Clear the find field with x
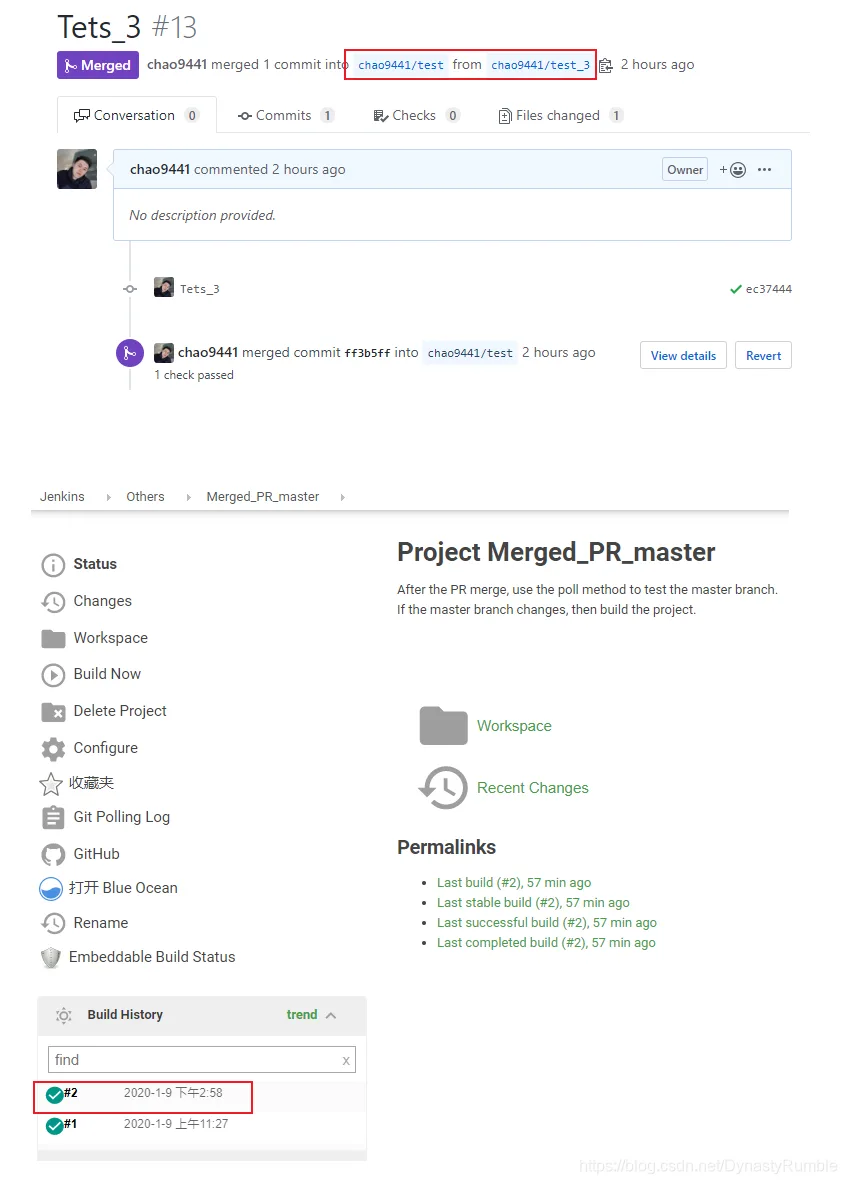The image size is (847, 1184). pos(346,1061)
